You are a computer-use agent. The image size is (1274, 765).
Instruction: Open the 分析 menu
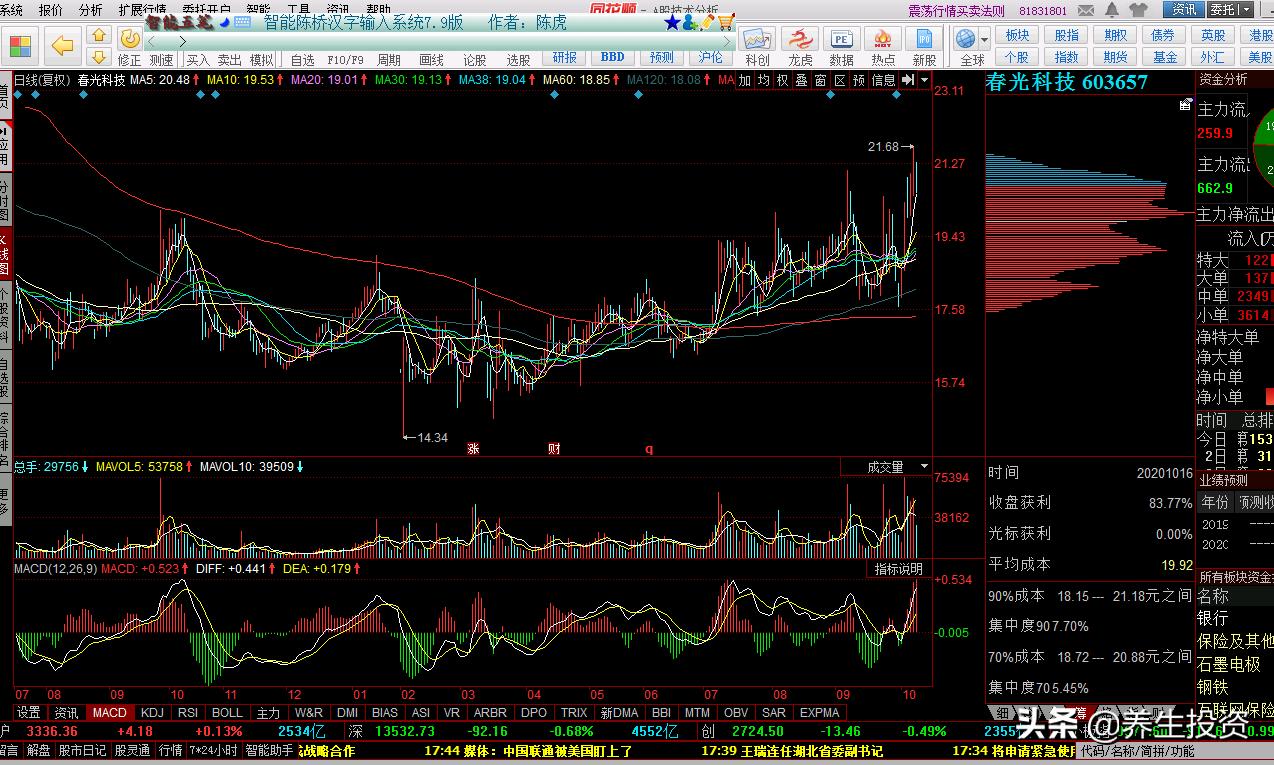click(90, 10)
